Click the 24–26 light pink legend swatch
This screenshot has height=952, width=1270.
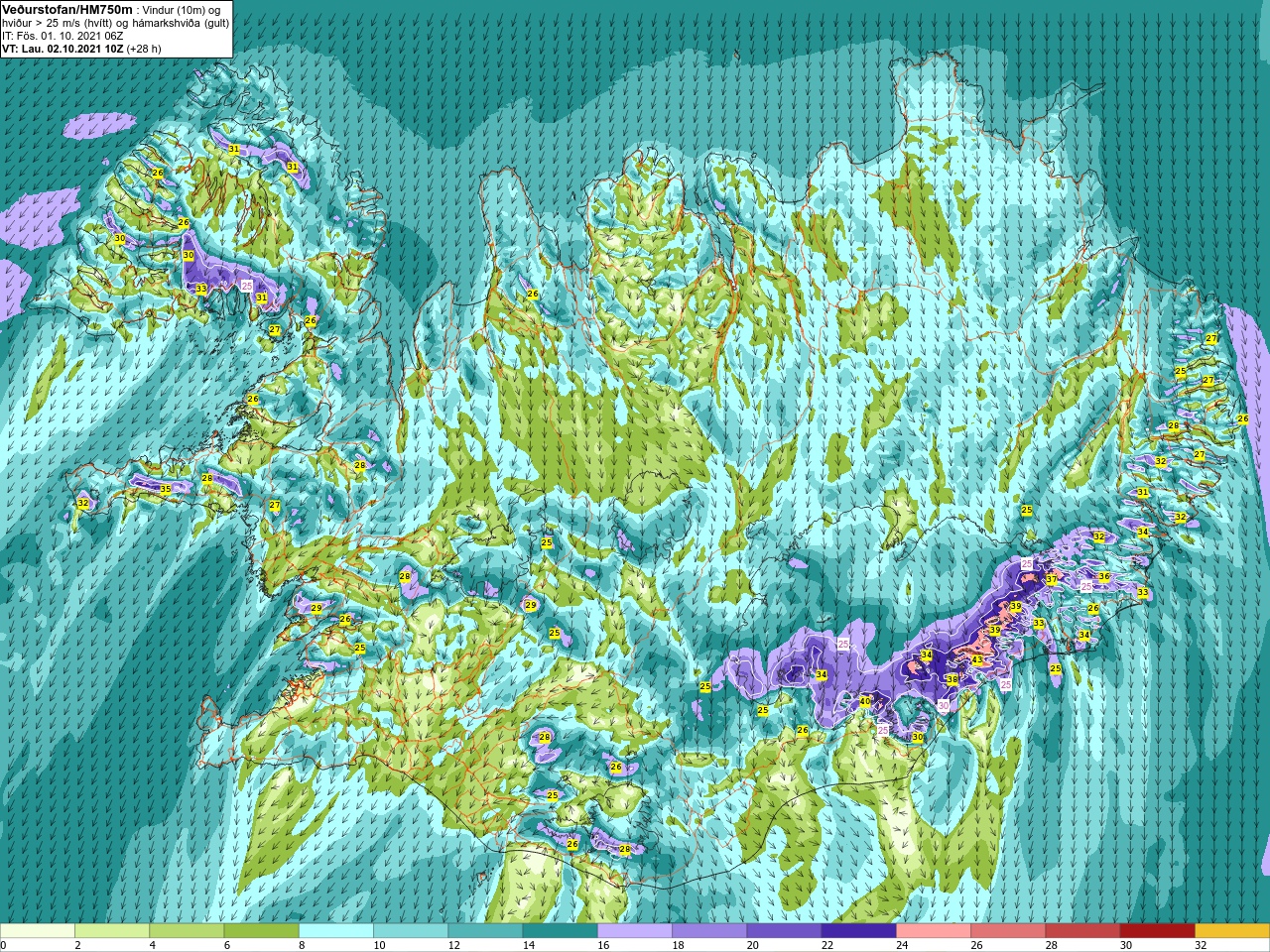(934, 931)
